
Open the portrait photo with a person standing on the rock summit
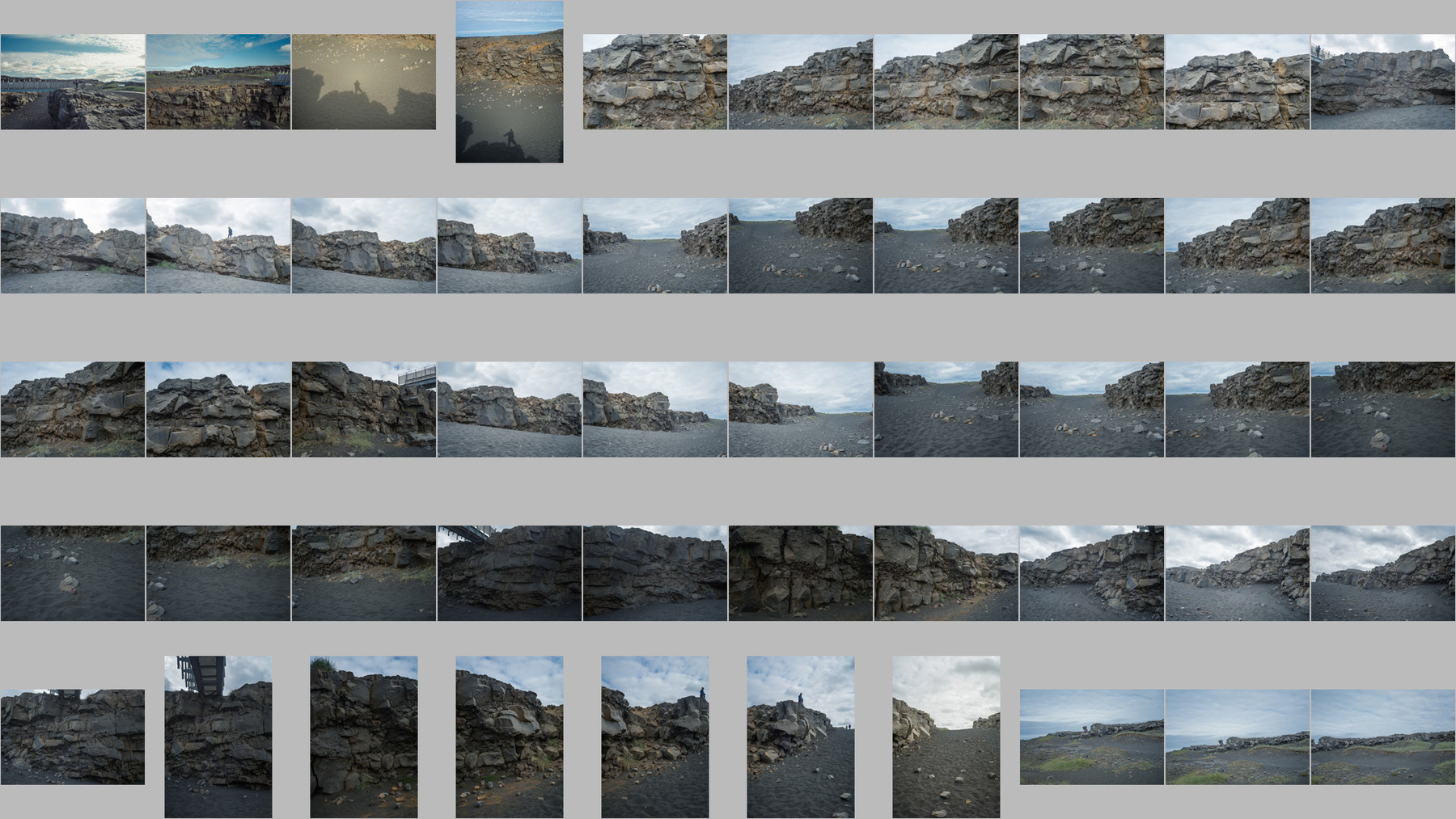801,737
